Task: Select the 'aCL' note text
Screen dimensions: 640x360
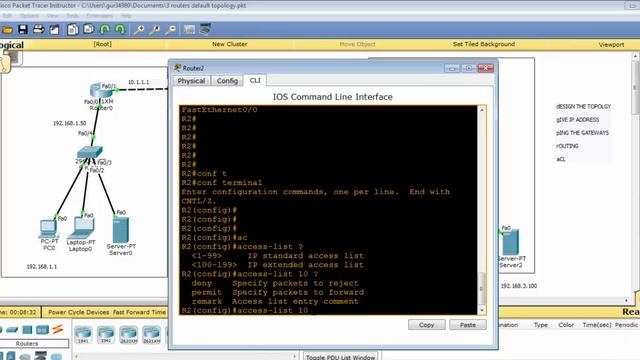Action: (x=561, y=159)
